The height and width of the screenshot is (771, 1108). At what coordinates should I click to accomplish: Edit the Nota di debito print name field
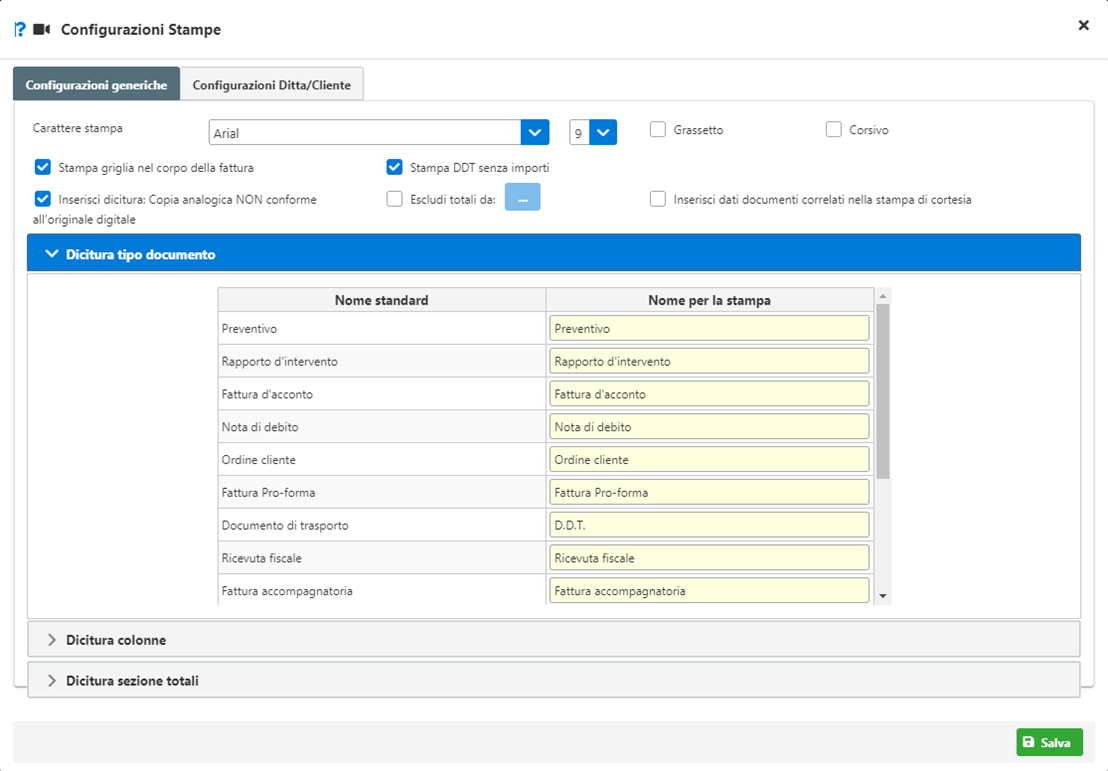pos(709,427)
